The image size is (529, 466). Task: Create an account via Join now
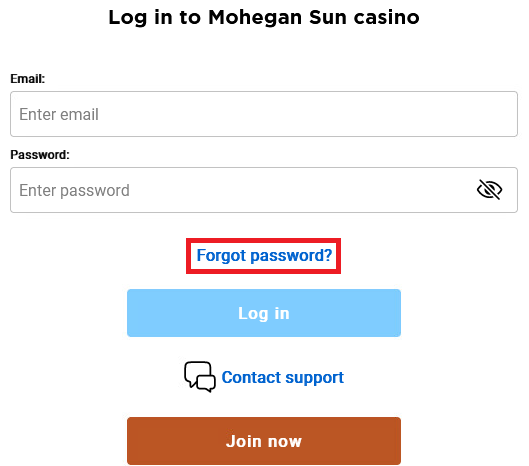264,441
